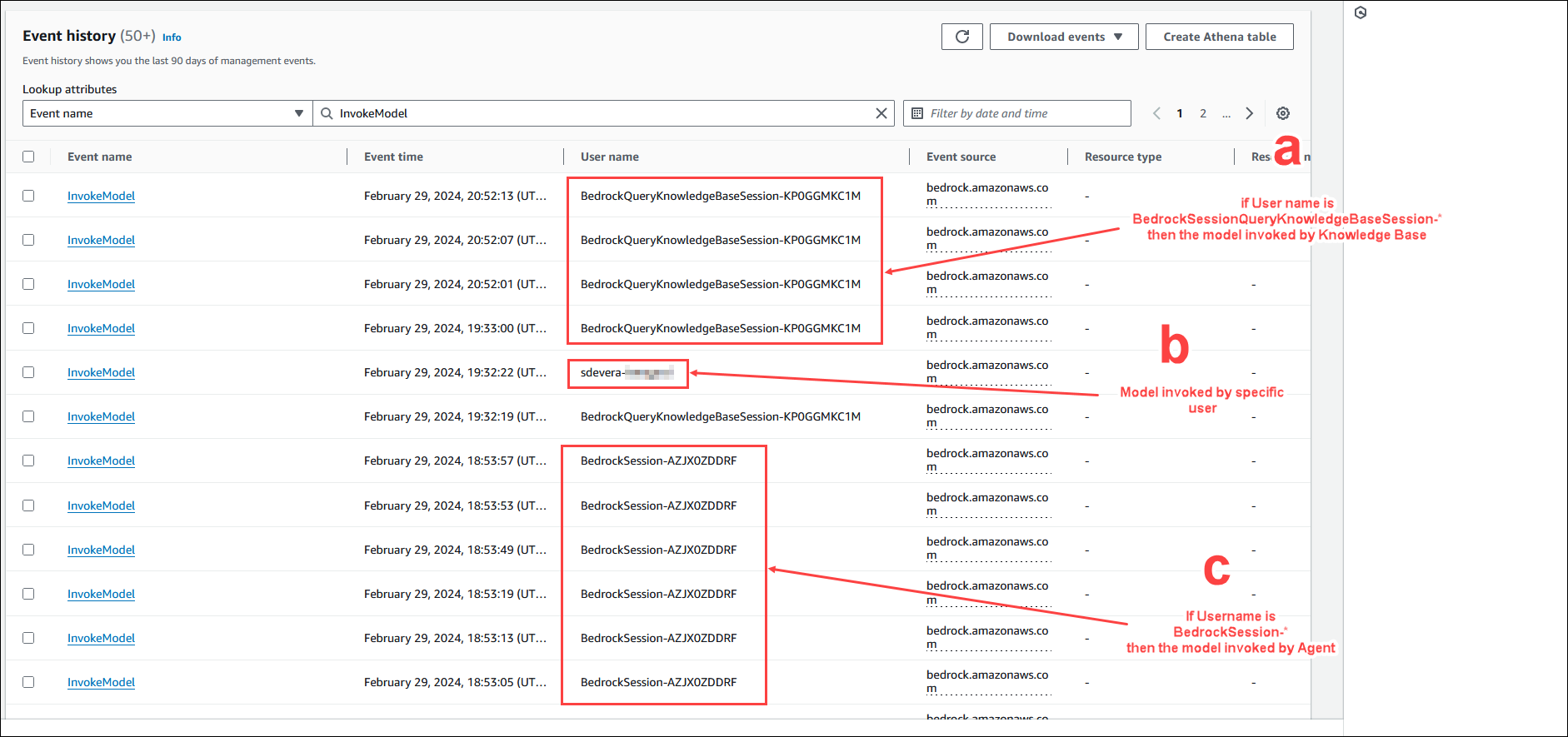Screen dimensions: 1568x737
Task: Go to page 2 of results
Action: coord(1203,113)
